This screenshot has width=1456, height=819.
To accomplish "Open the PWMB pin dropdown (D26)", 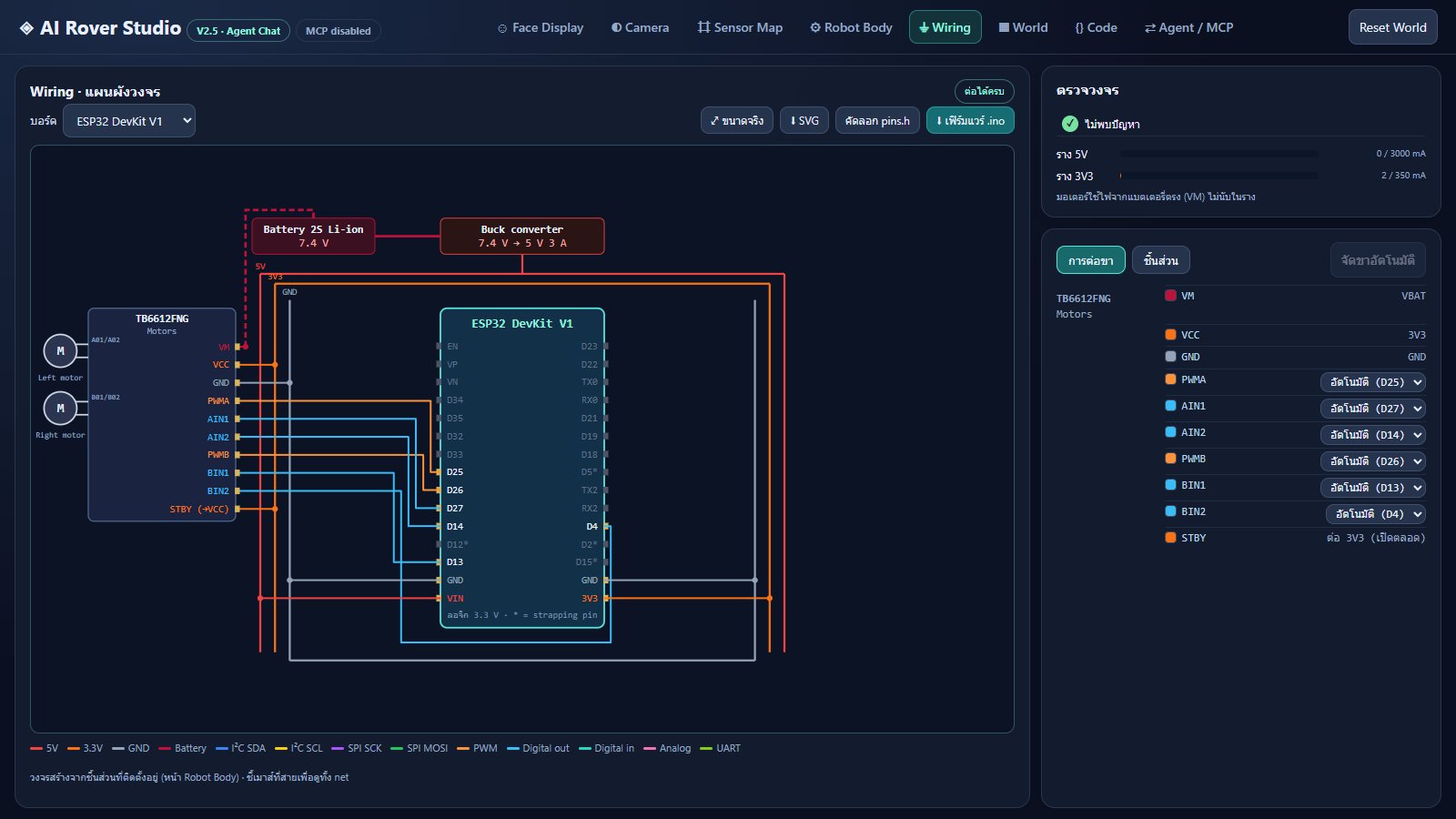I will [1373, 461].
